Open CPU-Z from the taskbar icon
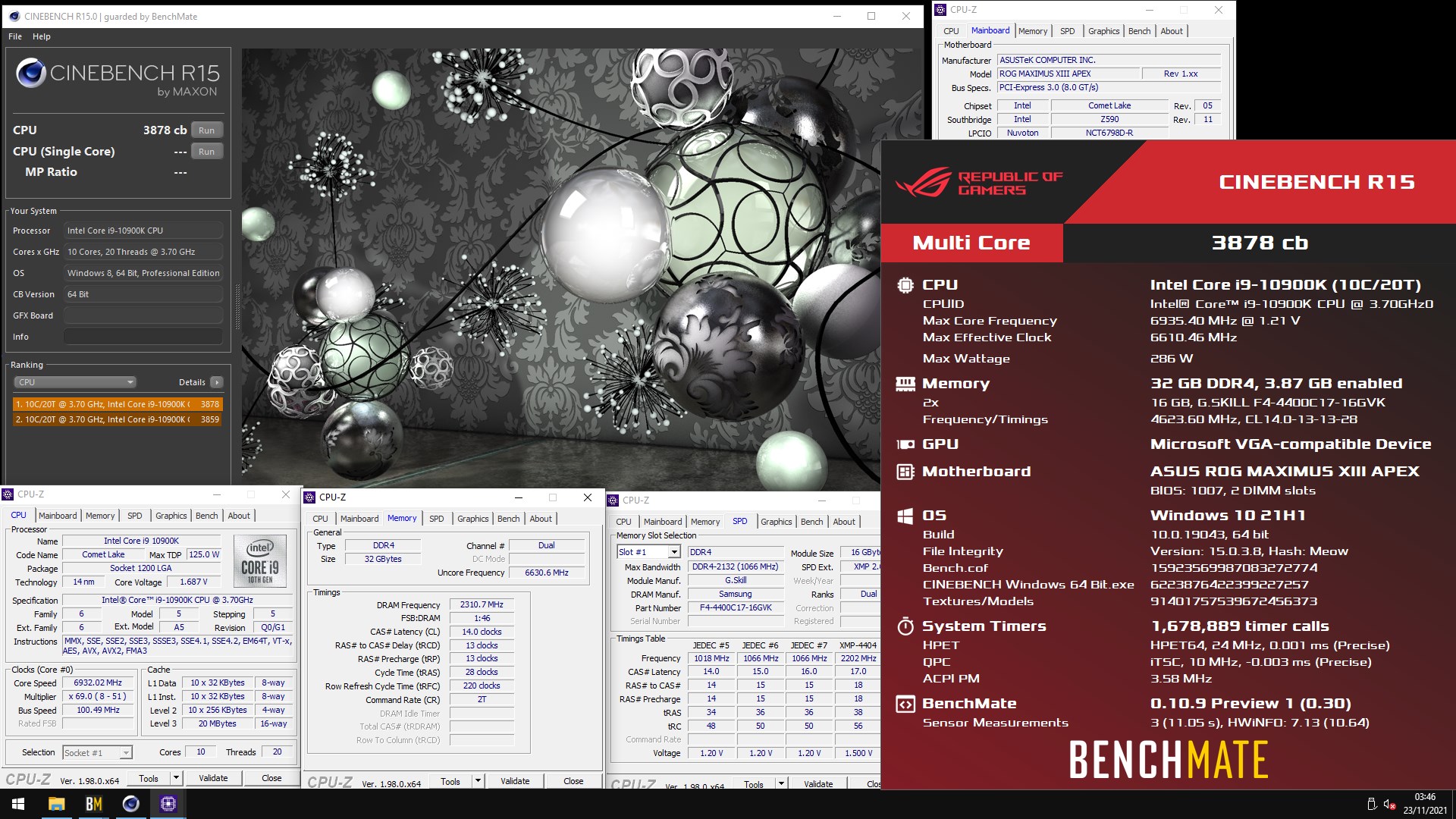Screen dimensions: 1456x819 (168, 804)
